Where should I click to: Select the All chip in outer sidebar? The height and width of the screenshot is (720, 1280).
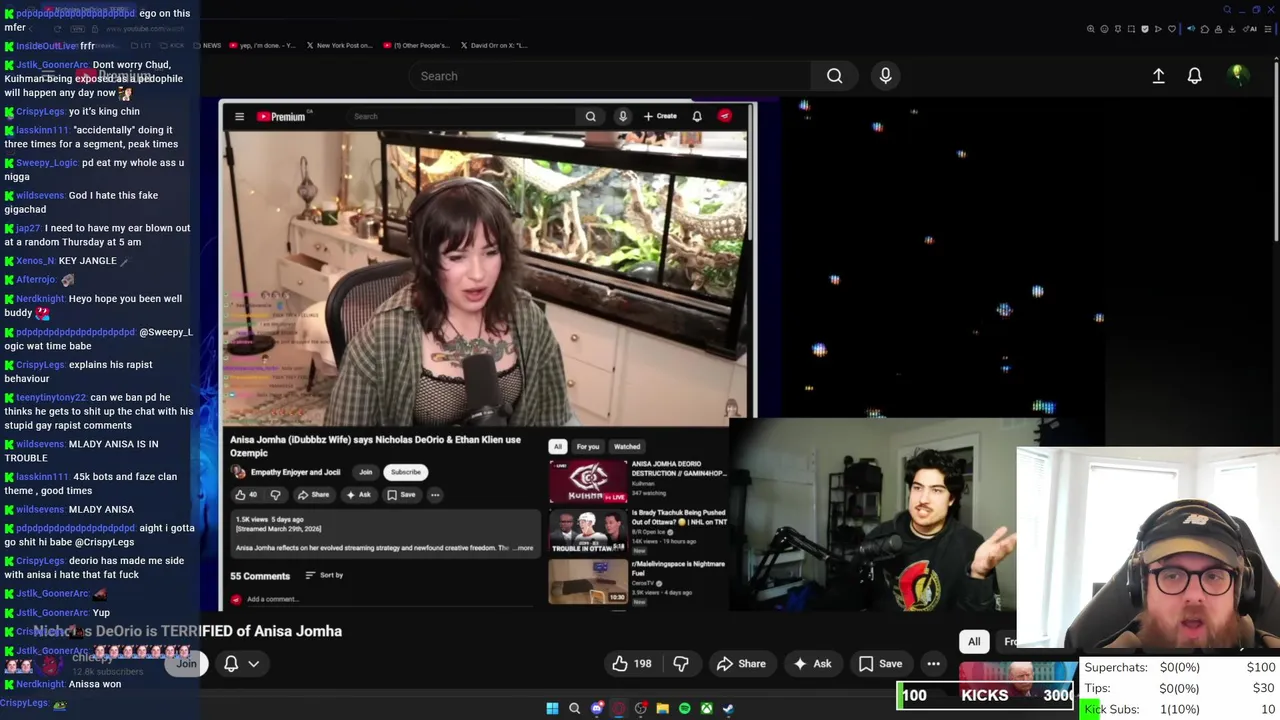(x=974, y=642)
